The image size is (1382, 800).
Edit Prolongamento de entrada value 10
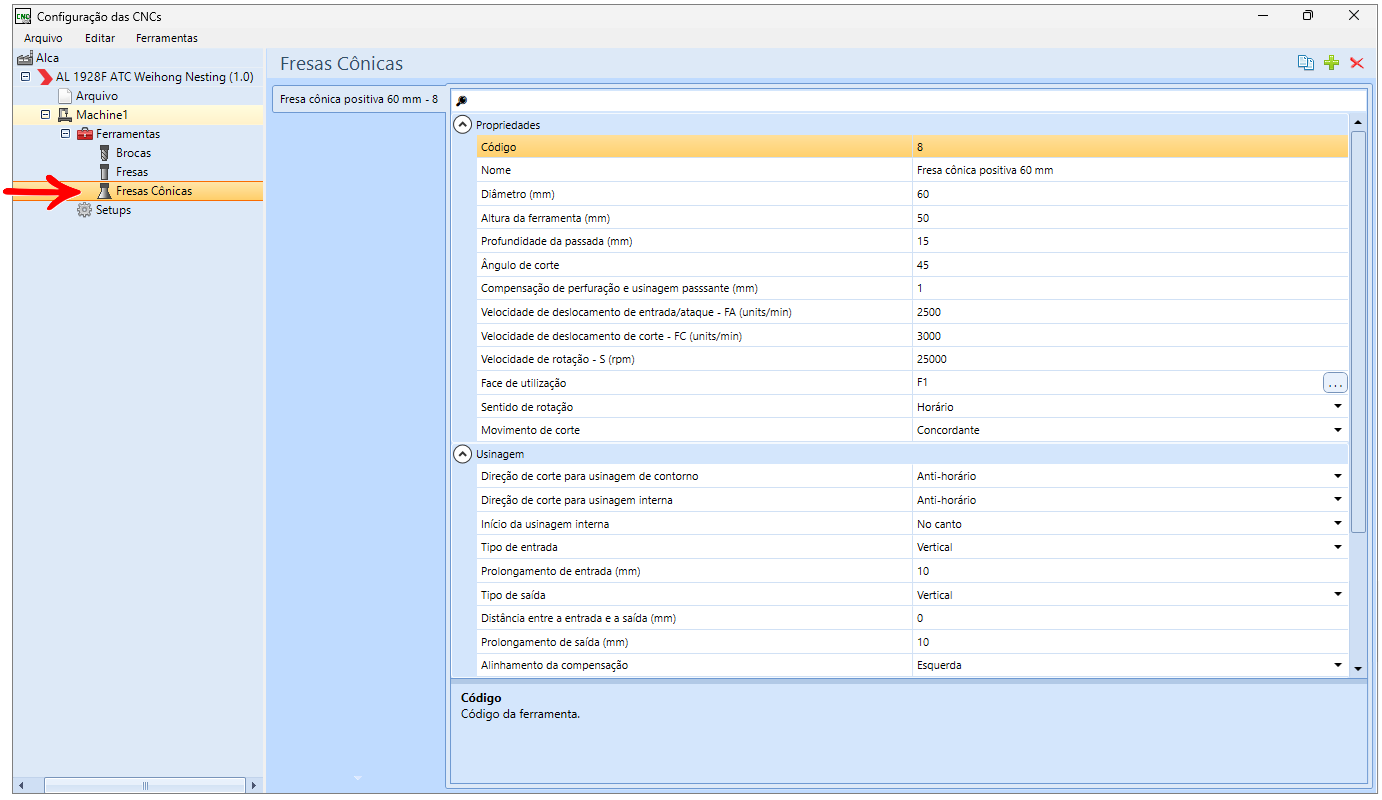[1130, 571]
